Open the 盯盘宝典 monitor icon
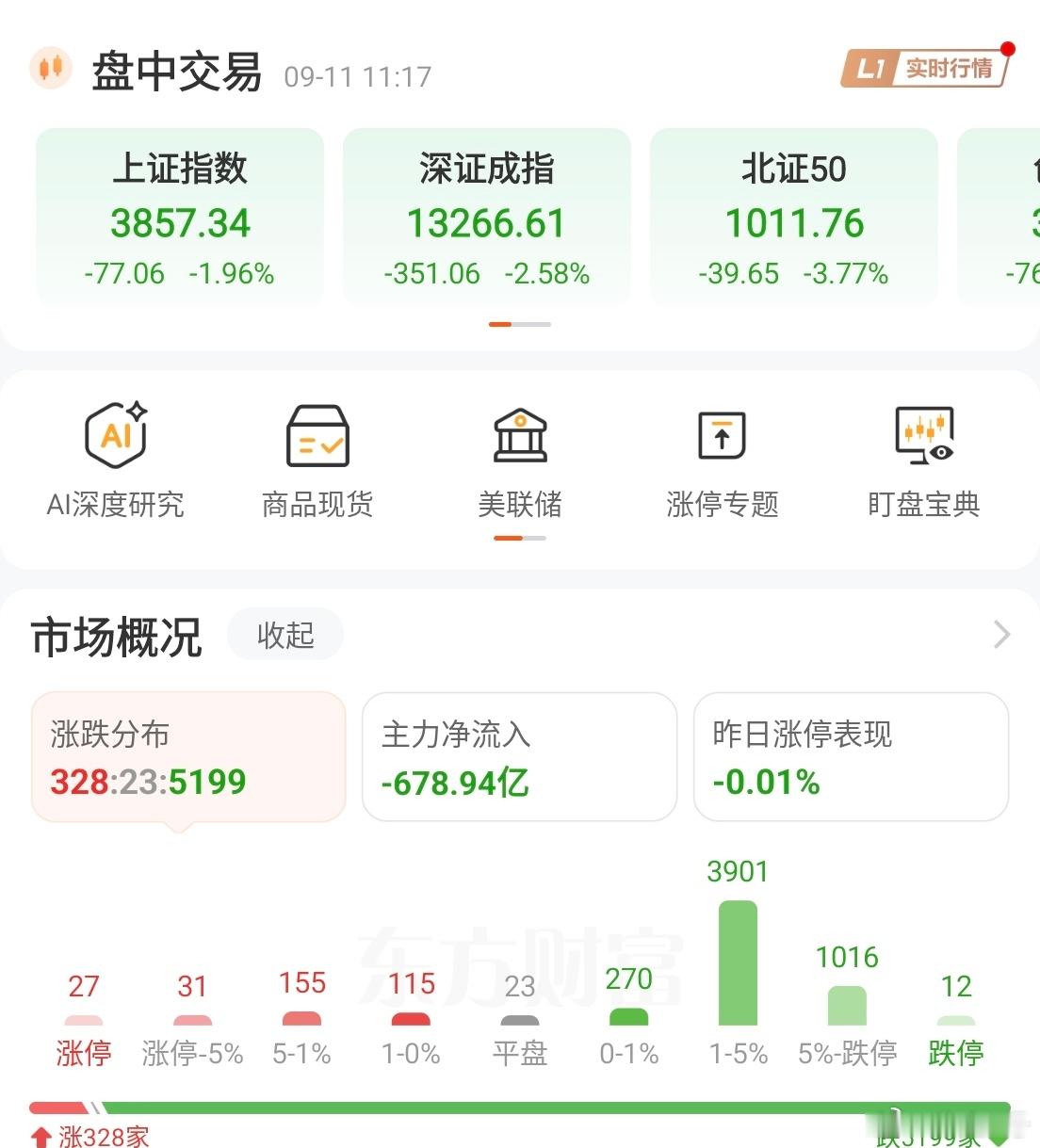1040x1148 pixels. click(x=924, y=435)
